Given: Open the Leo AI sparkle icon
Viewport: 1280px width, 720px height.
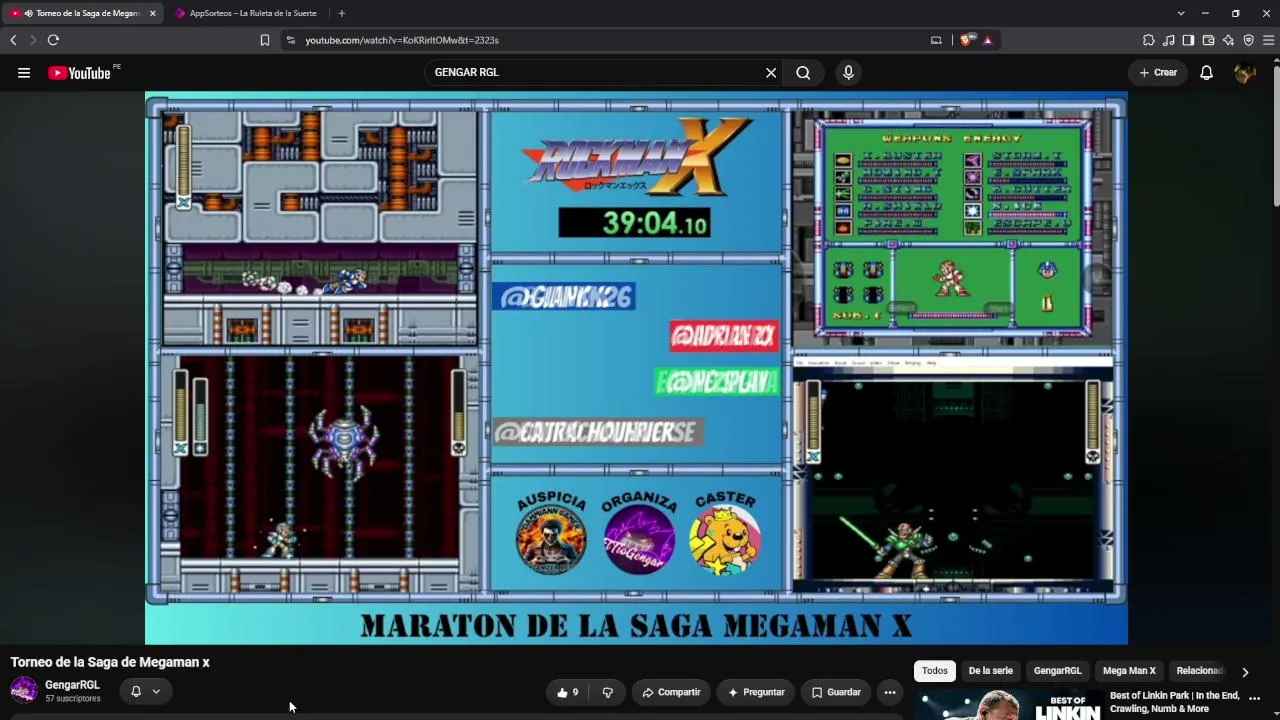Looking at the screenshot, I should click(1228, 40).
